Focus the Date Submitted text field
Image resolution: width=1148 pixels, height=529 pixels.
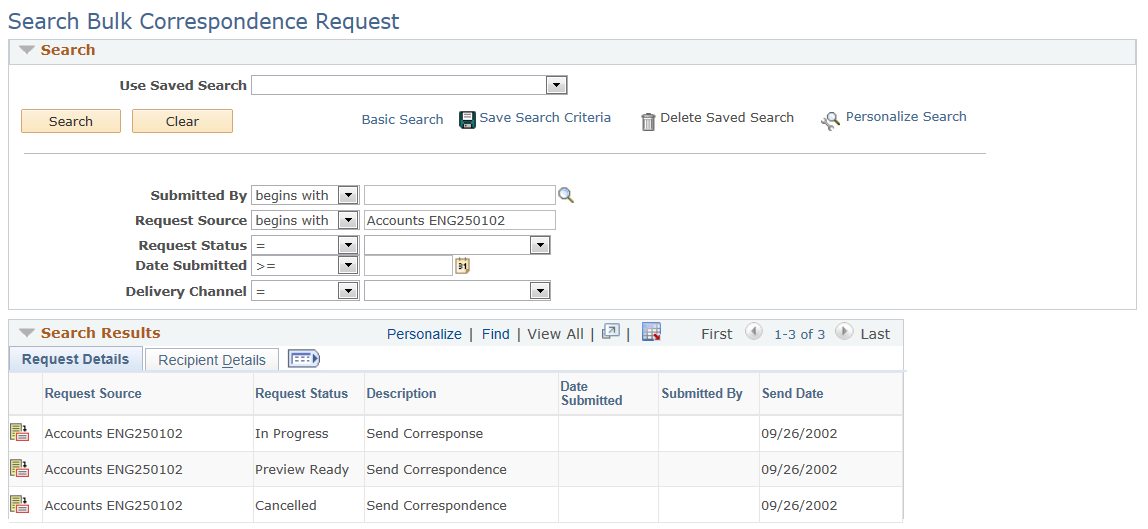point(409,266)
